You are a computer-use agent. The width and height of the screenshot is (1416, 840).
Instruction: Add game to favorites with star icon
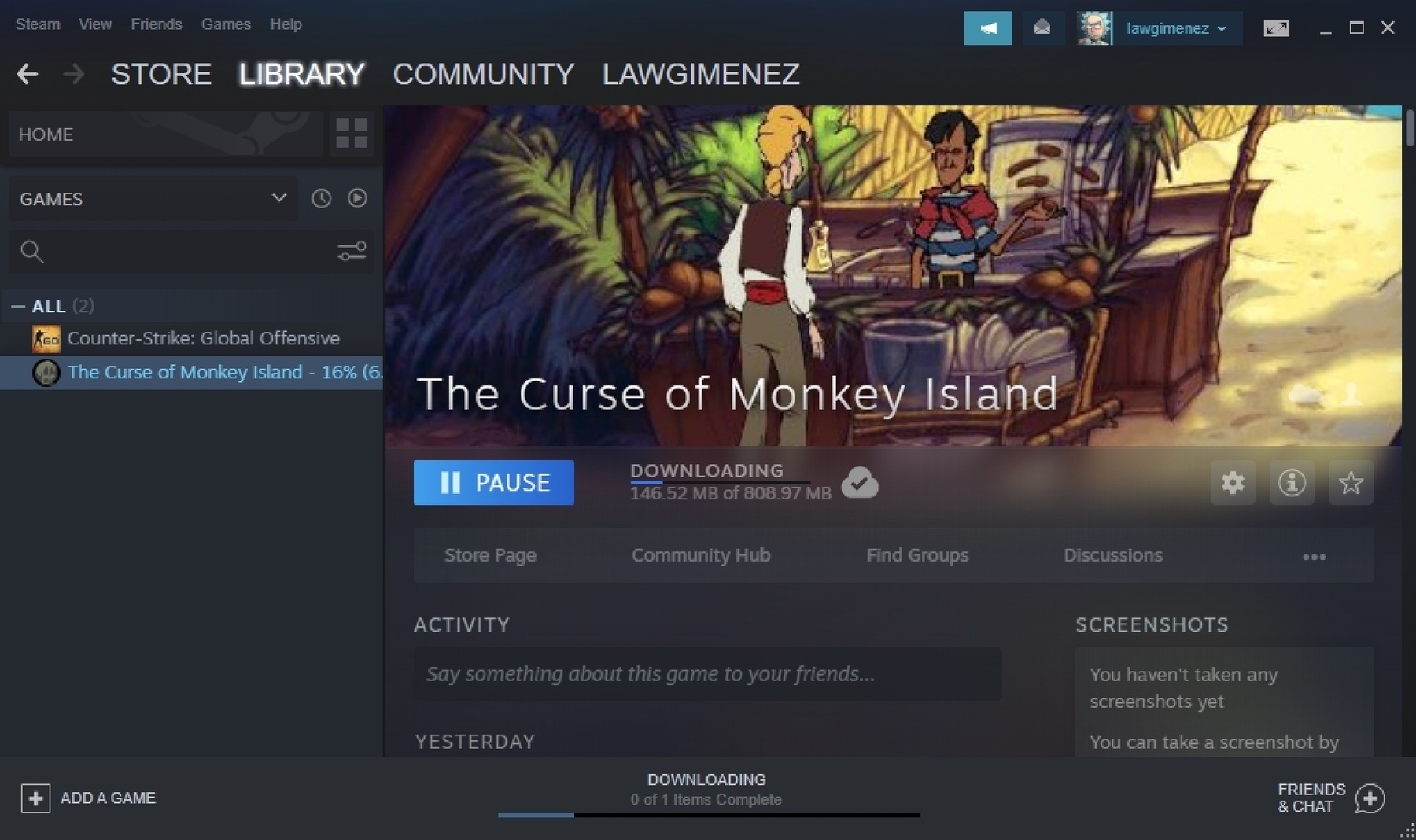(1350, 482)
